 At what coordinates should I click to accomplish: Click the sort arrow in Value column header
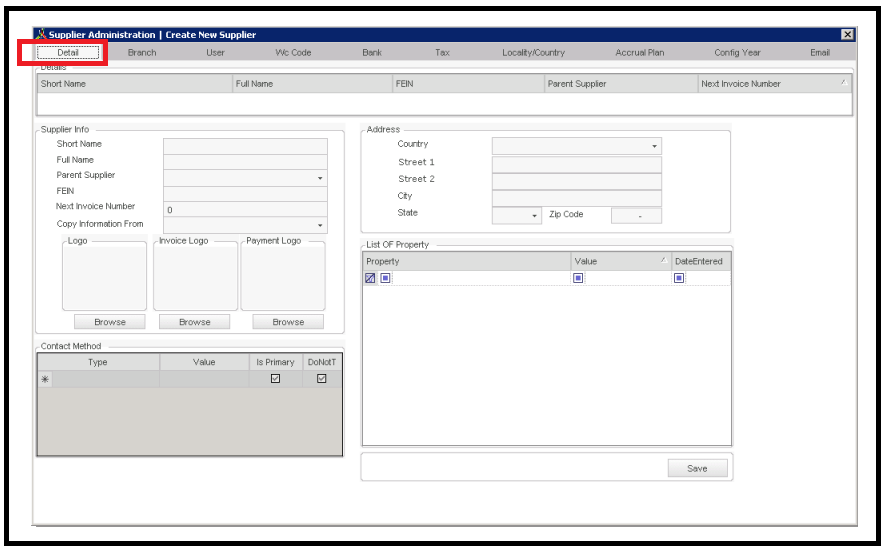[x=664, y=260]
